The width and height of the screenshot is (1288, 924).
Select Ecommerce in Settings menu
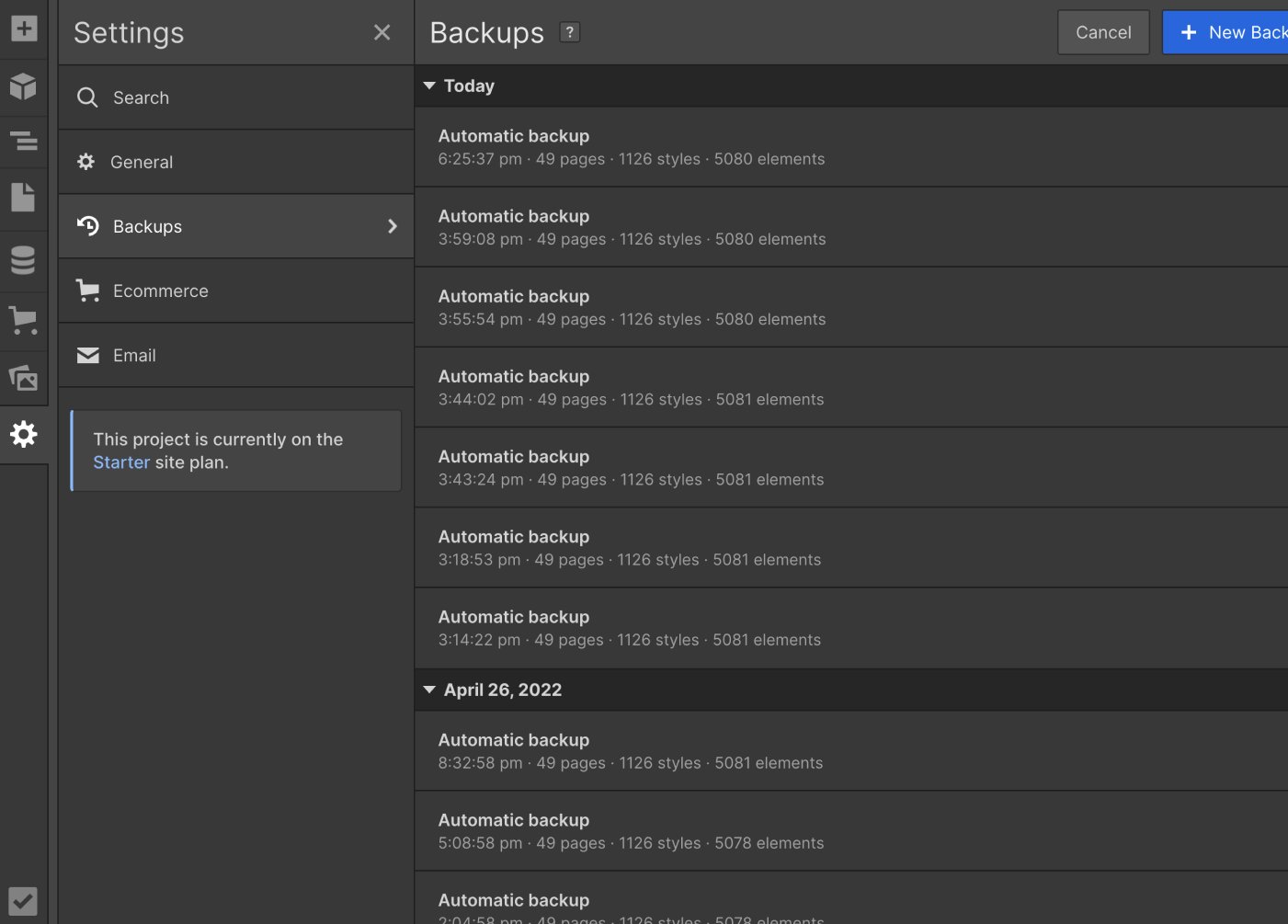pyautogui.click(x=161, y=291)
